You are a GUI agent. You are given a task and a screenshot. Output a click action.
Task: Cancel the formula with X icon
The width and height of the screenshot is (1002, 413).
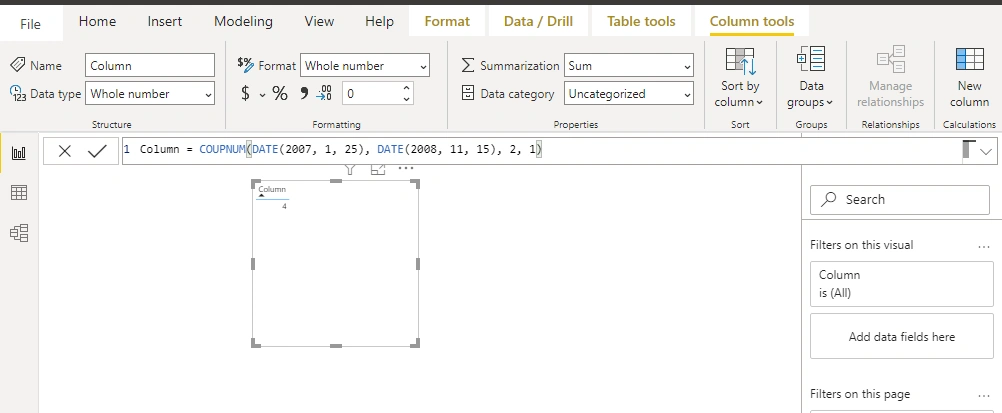click(x=65, y=151)
